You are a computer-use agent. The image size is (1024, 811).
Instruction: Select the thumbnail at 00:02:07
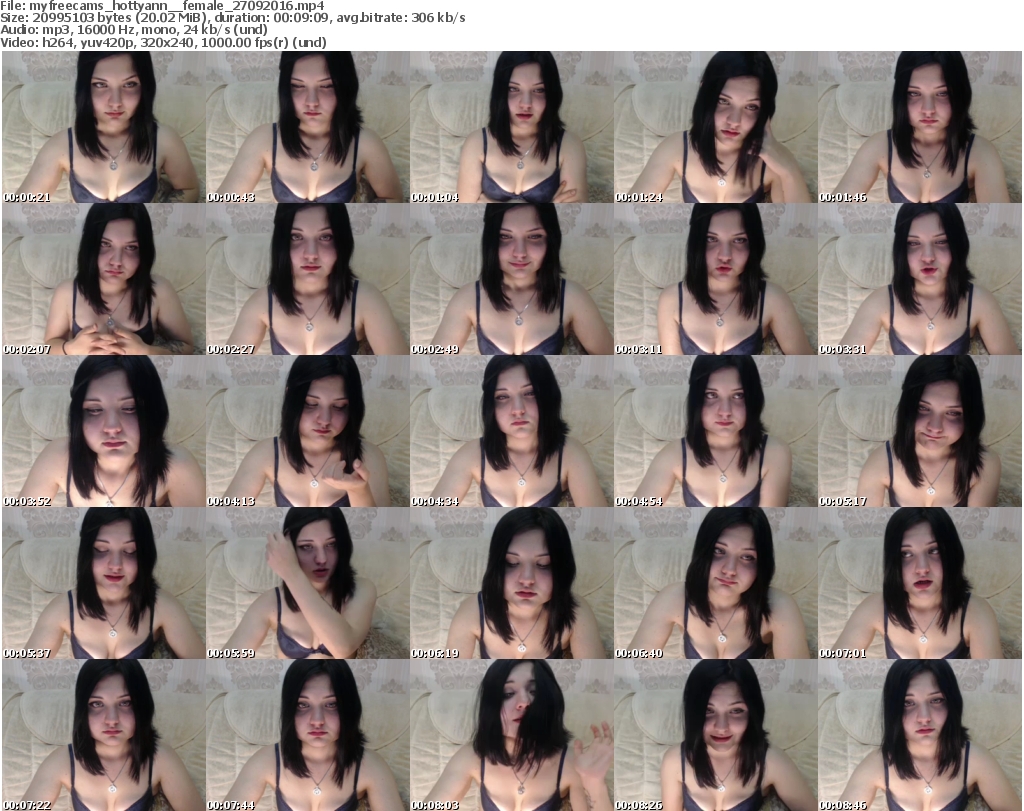pos(103,279)
